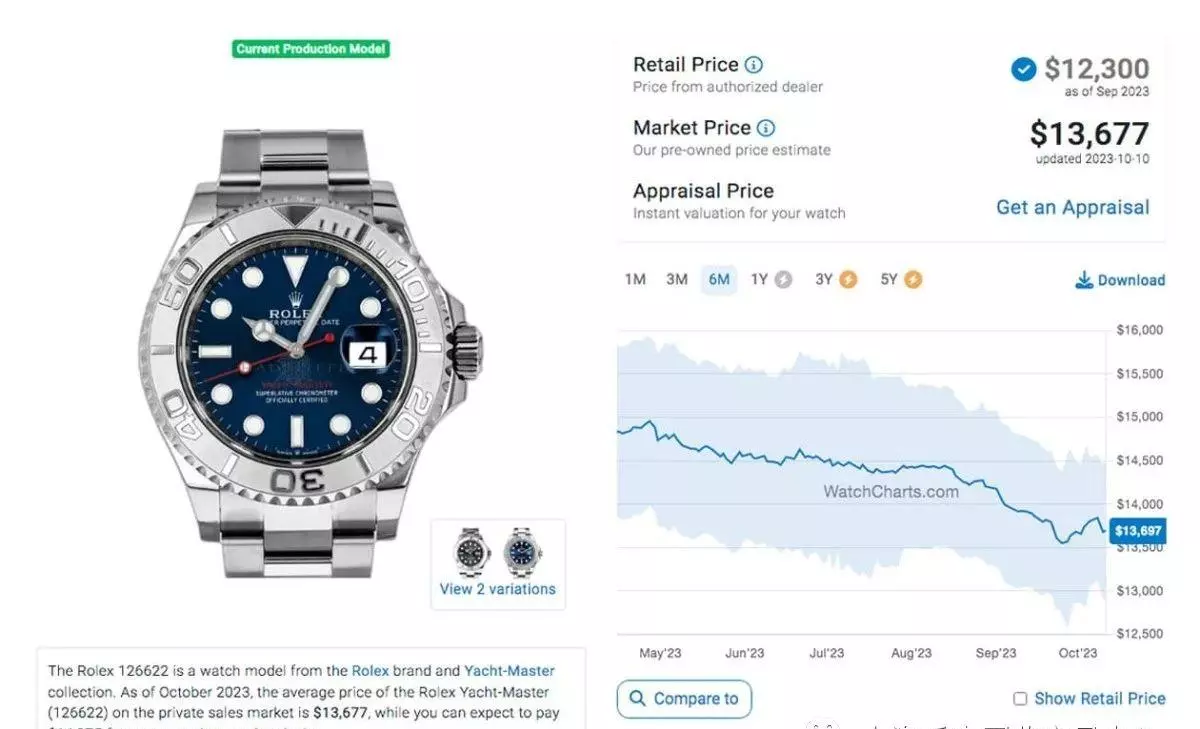Click the blue dial variation thumbnail

pyautogui.click(x=522, y=551)
